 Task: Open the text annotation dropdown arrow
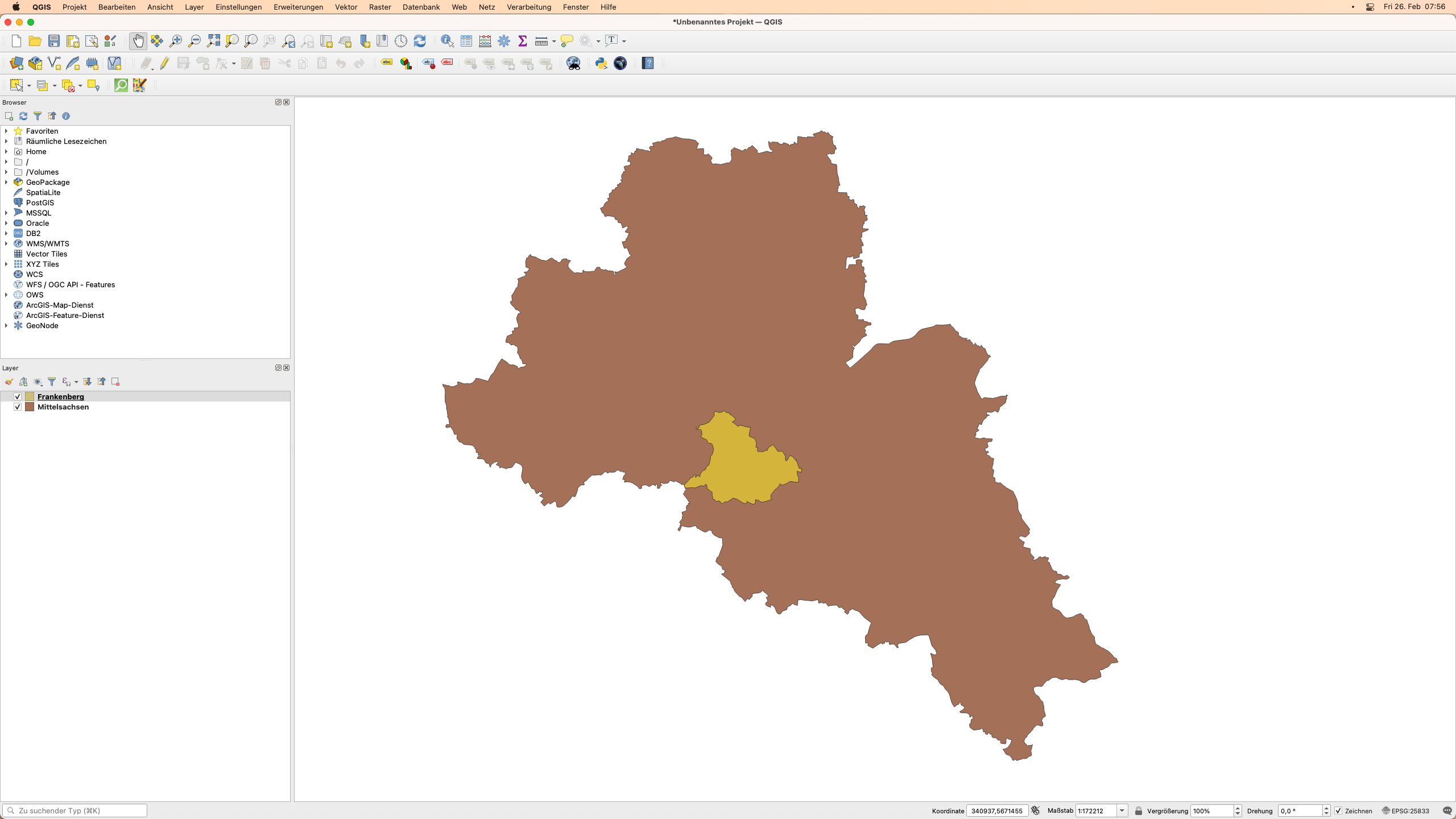624,41
